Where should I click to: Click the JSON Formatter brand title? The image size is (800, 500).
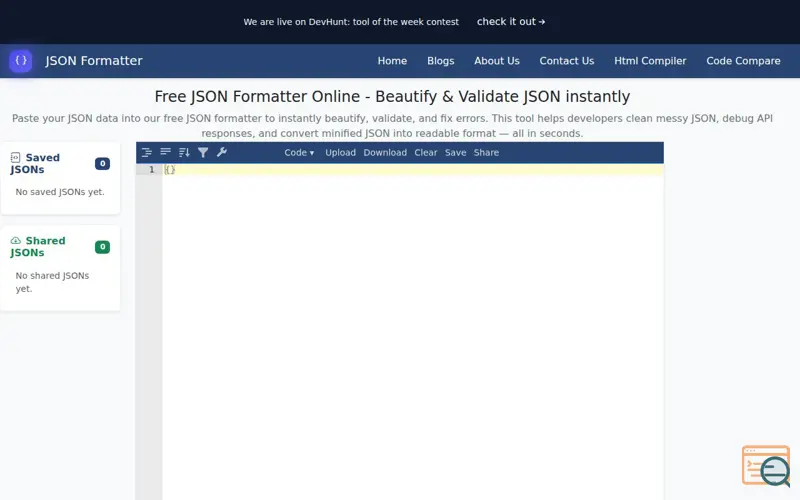94,61
